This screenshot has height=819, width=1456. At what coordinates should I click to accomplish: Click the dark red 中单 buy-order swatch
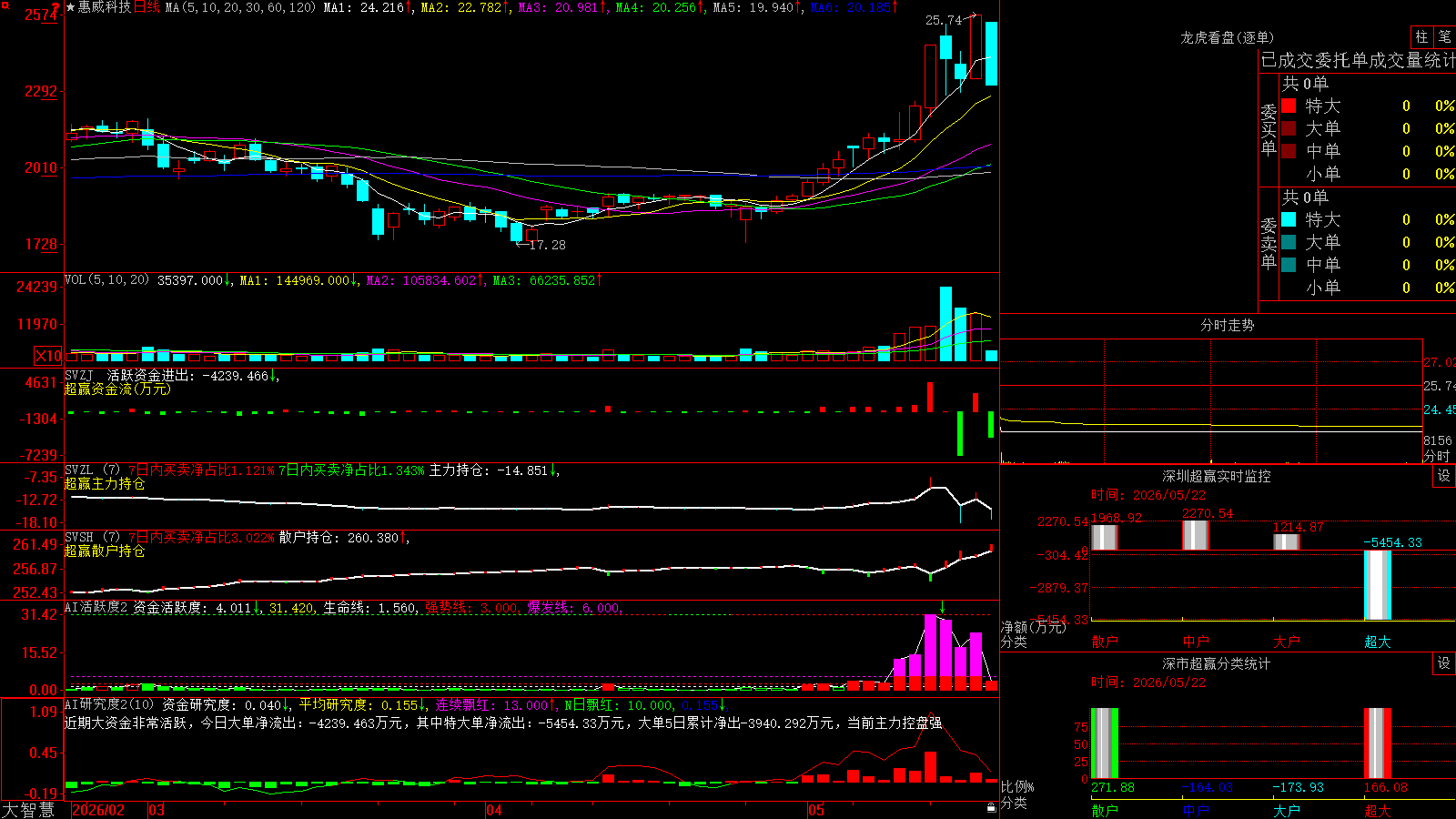pos(1289,151)
